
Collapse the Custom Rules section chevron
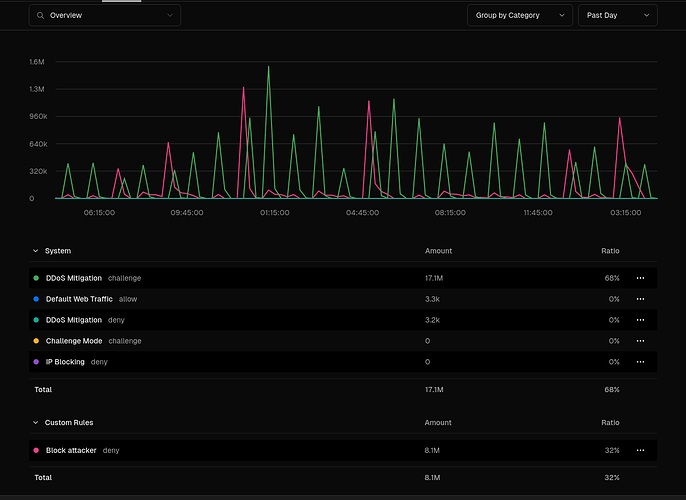tap(35, 423)
